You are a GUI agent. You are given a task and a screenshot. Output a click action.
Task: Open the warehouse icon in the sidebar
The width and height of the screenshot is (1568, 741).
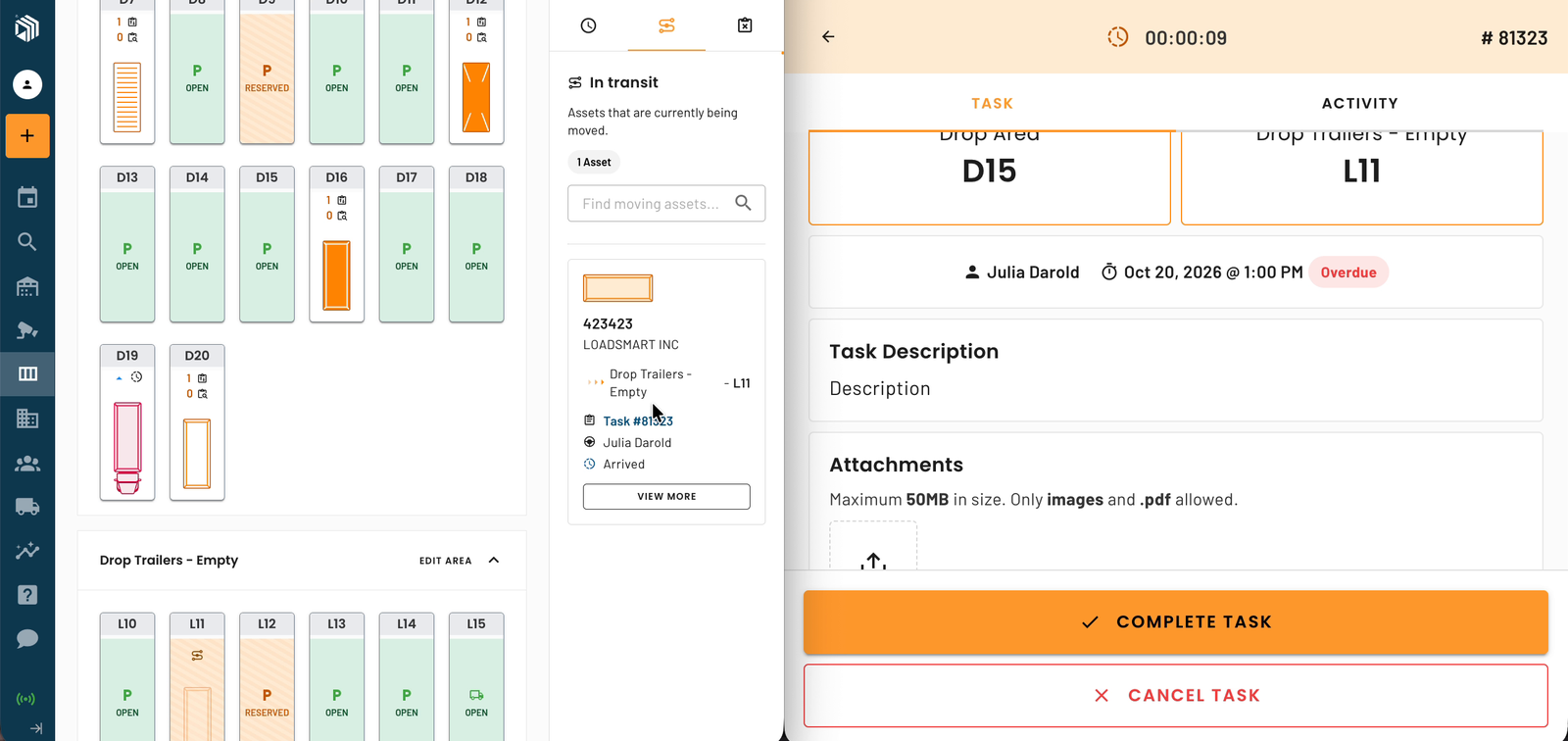coord(27,286)
